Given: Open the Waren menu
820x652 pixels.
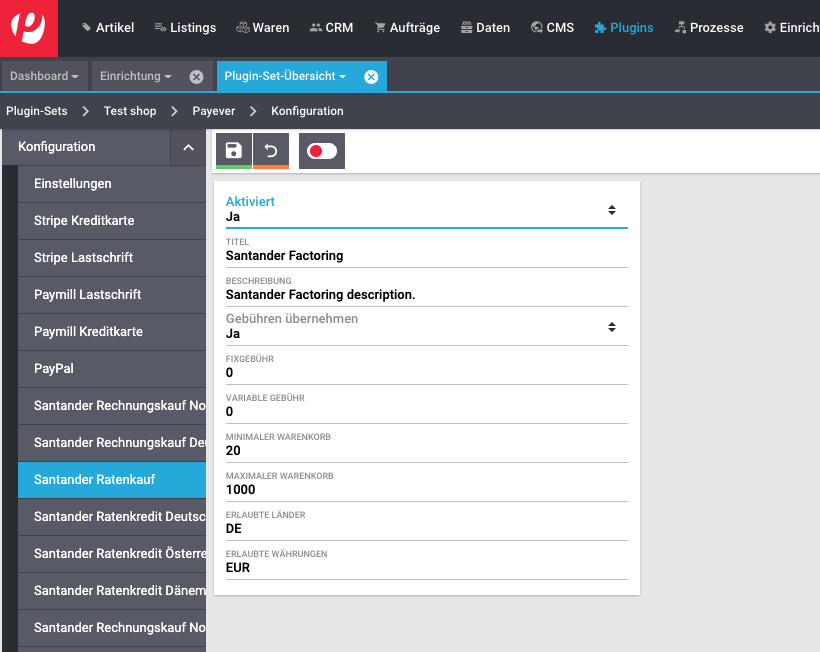Looking at the screenshot, I should tap(263, 28).
